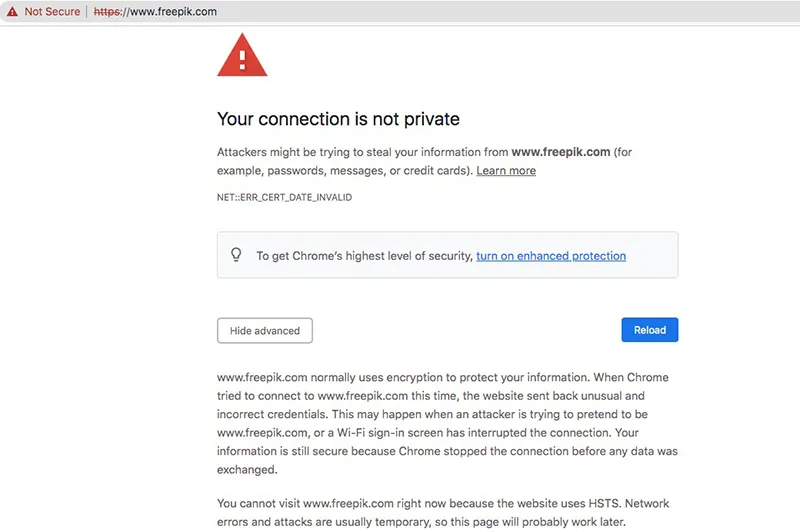Screen dimensions: 800x532
Task: Click the "Your connection is not private" heading
Action: coord(338,119)
